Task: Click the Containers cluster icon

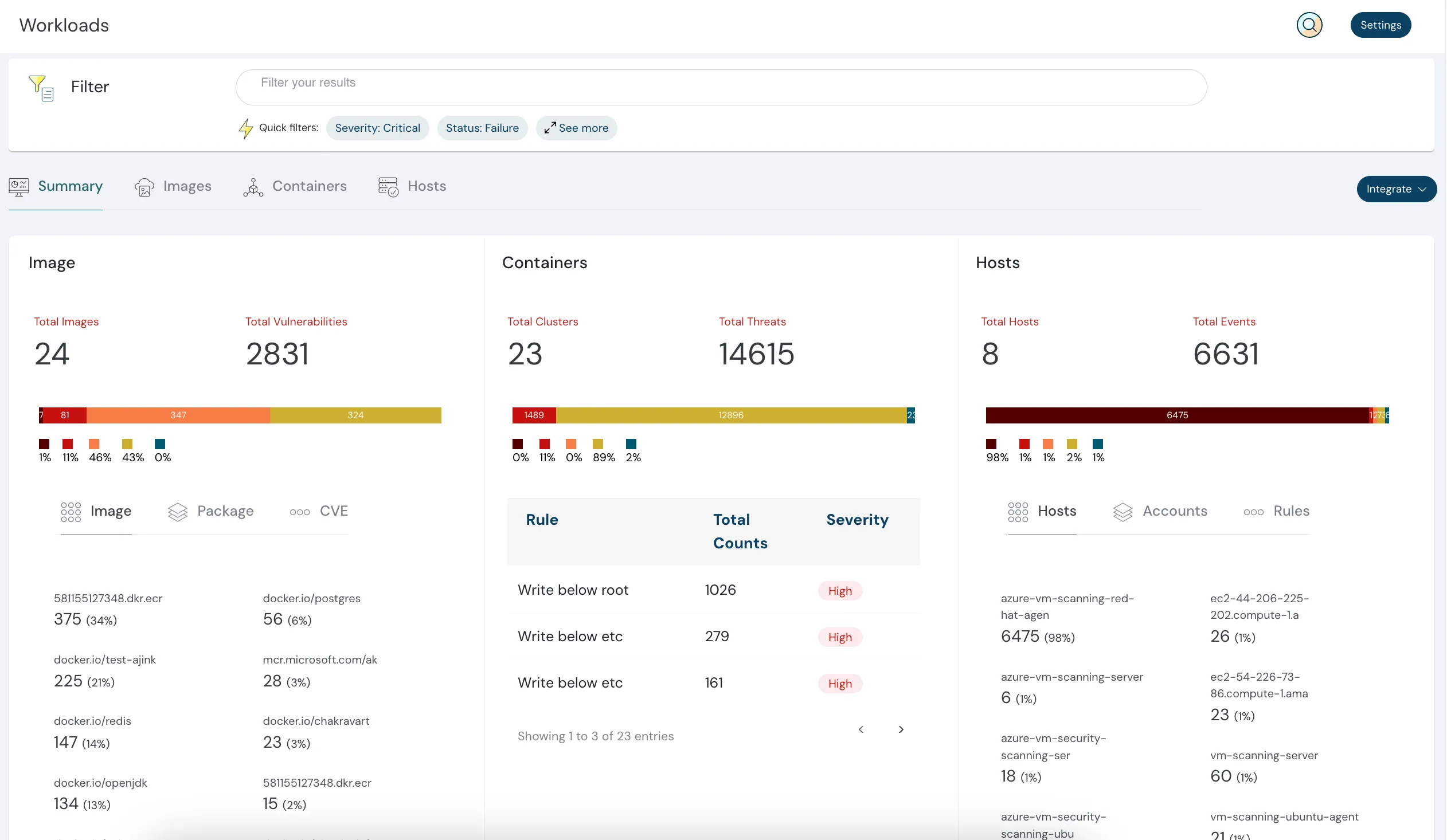Action: [x=253, y=186]
